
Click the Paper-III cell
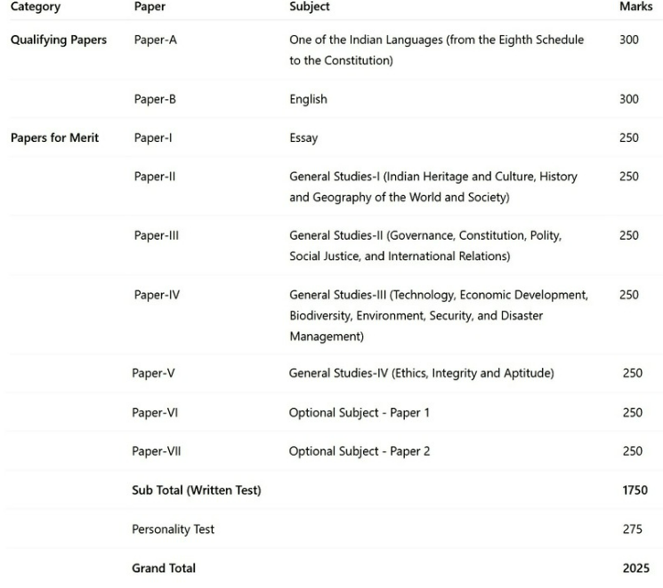click(x=156, y=235)
